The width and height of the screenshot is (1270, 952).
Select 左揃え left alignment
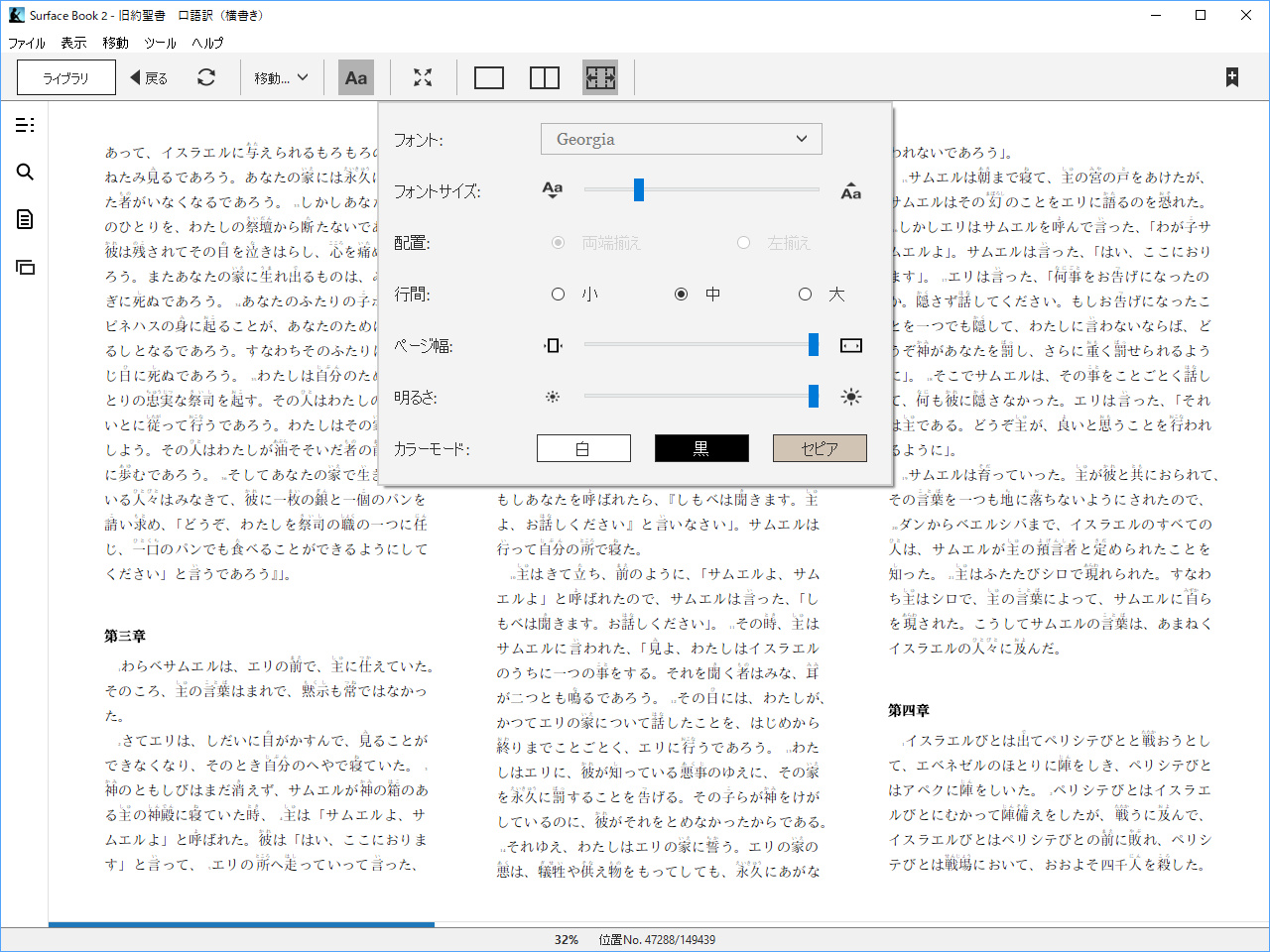coord(743,242)
